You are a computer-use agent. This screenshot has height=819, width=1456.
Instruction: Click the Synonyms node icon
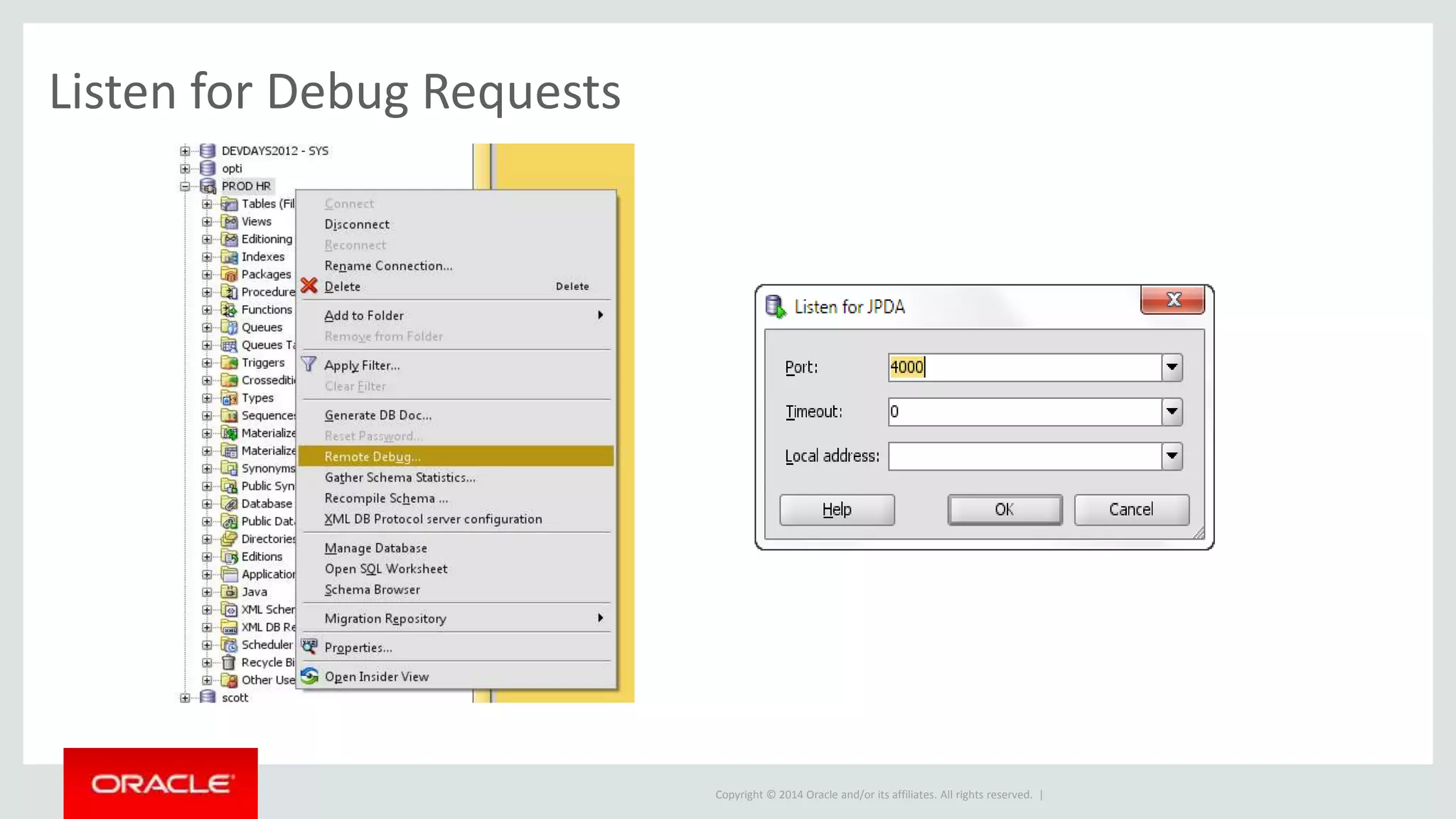click(229, 469)
